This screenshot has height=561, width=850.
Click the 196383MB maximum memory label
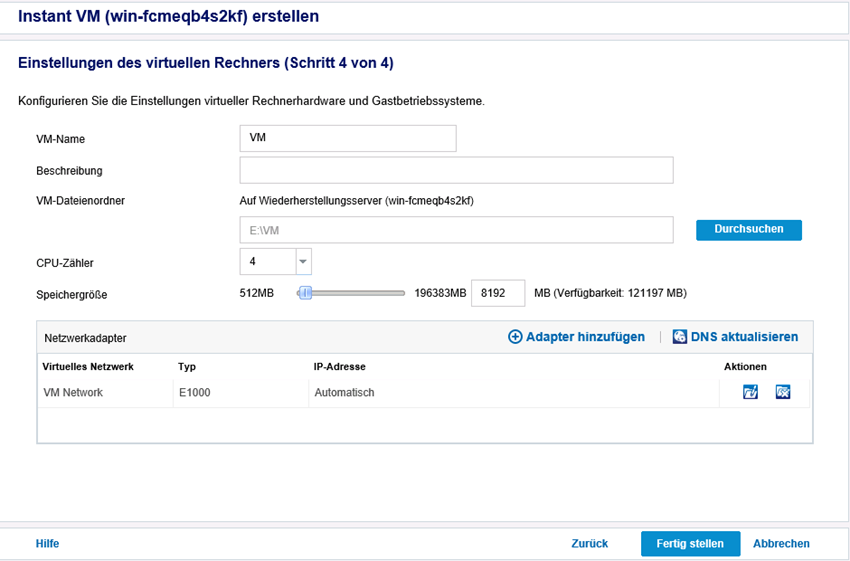point(440,293)
